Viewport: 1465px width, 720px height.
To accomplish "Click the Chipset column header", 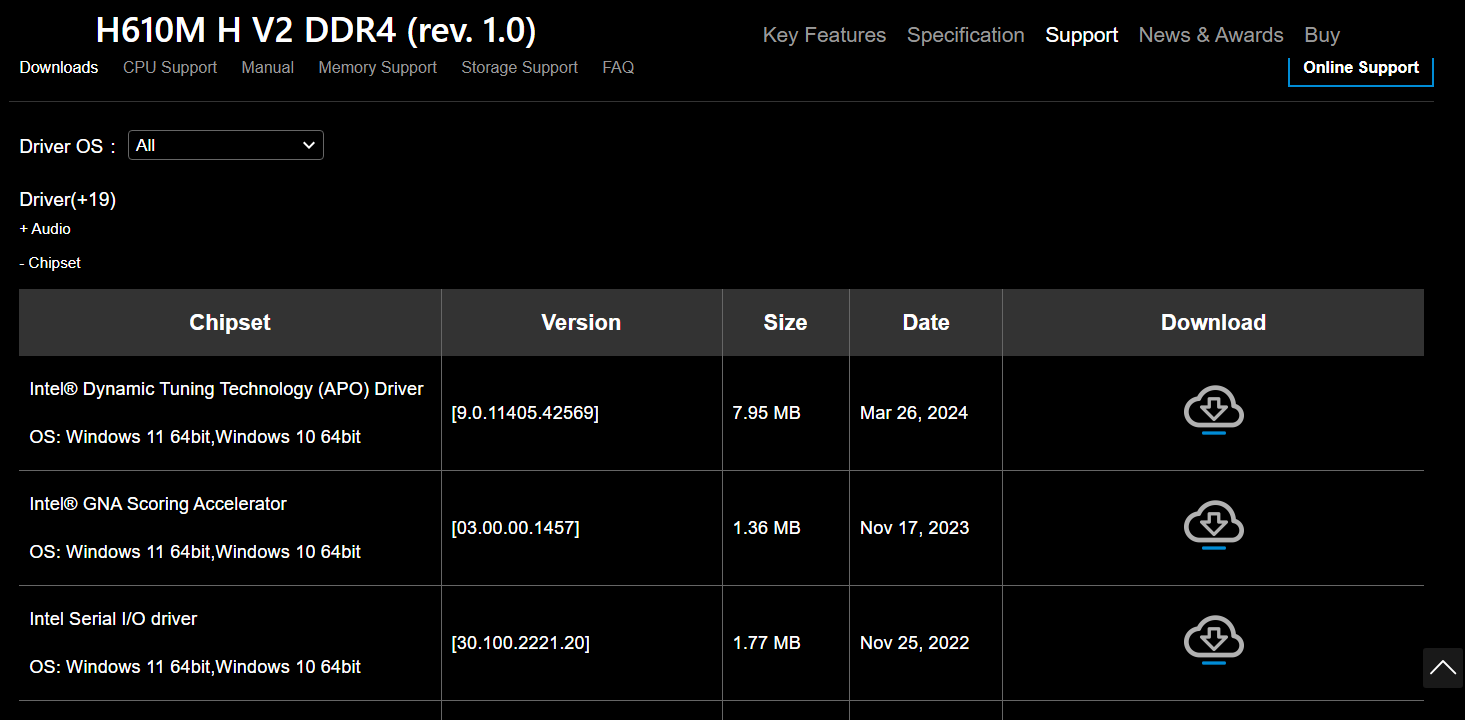I will (230, 322).
